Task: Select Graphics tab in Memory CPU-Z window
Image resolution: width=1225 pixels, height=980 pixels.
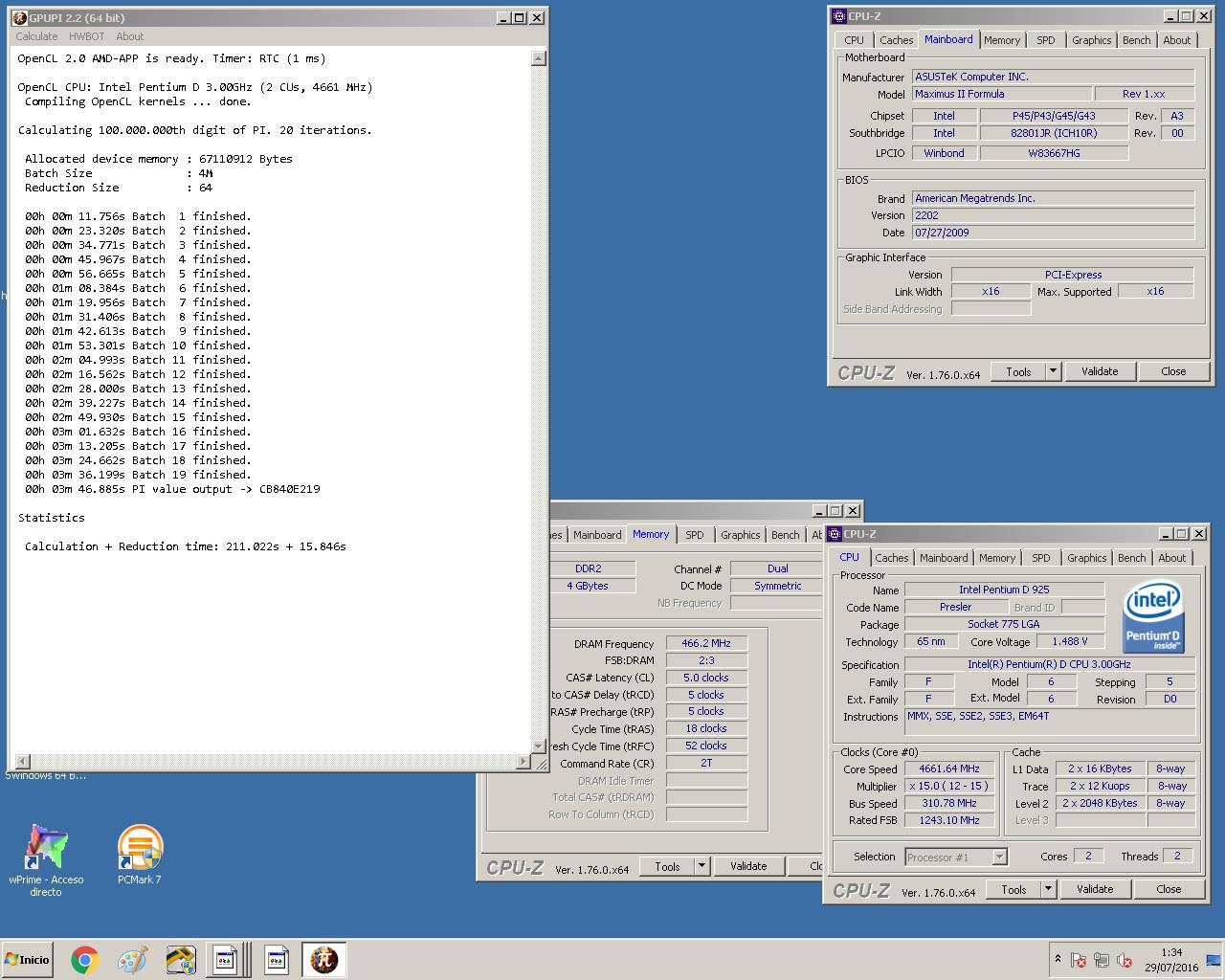Action: point(740,535)
